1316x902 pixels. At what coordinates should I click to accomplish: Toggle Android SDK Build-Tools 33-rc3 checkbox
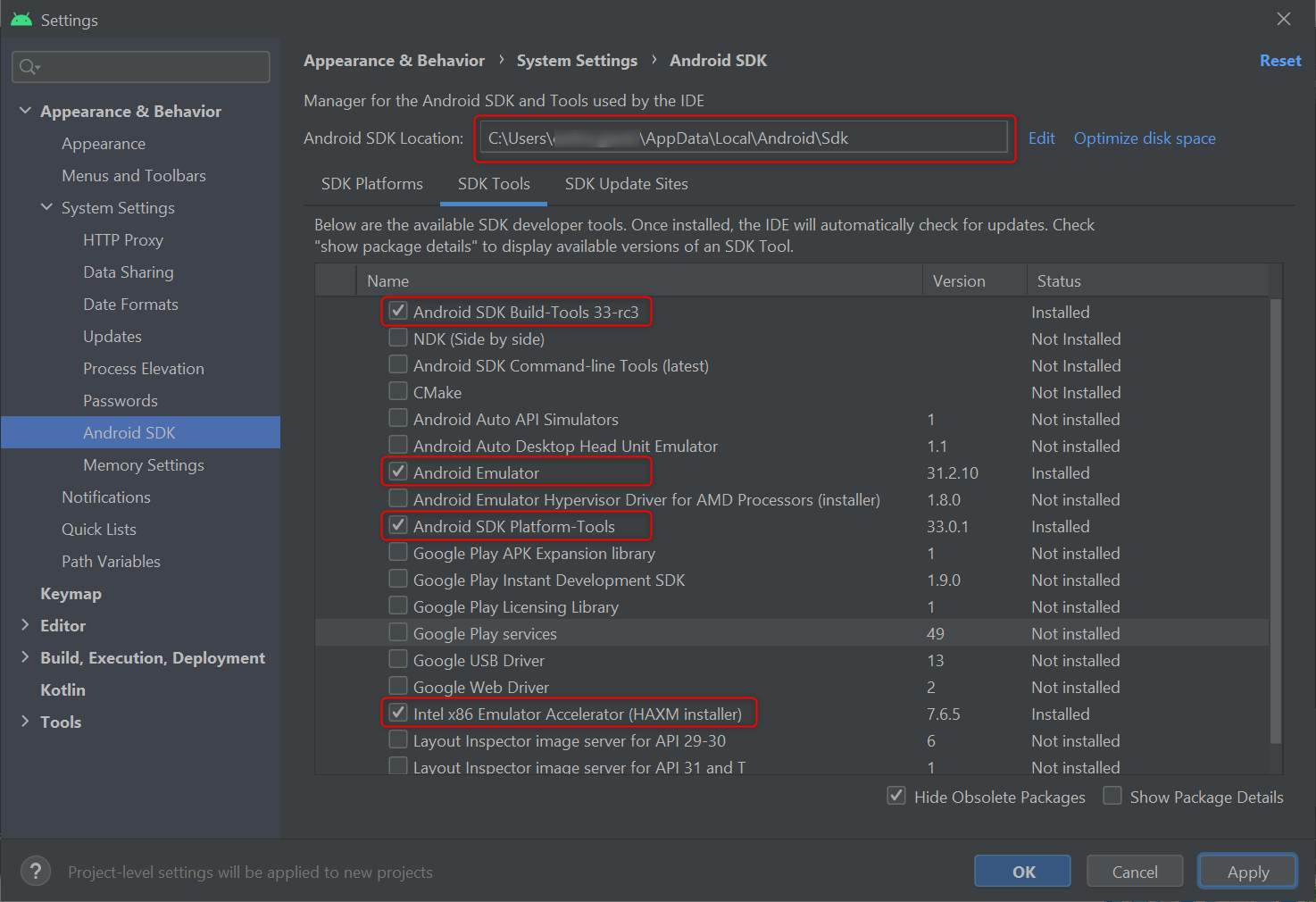[398, 312]
